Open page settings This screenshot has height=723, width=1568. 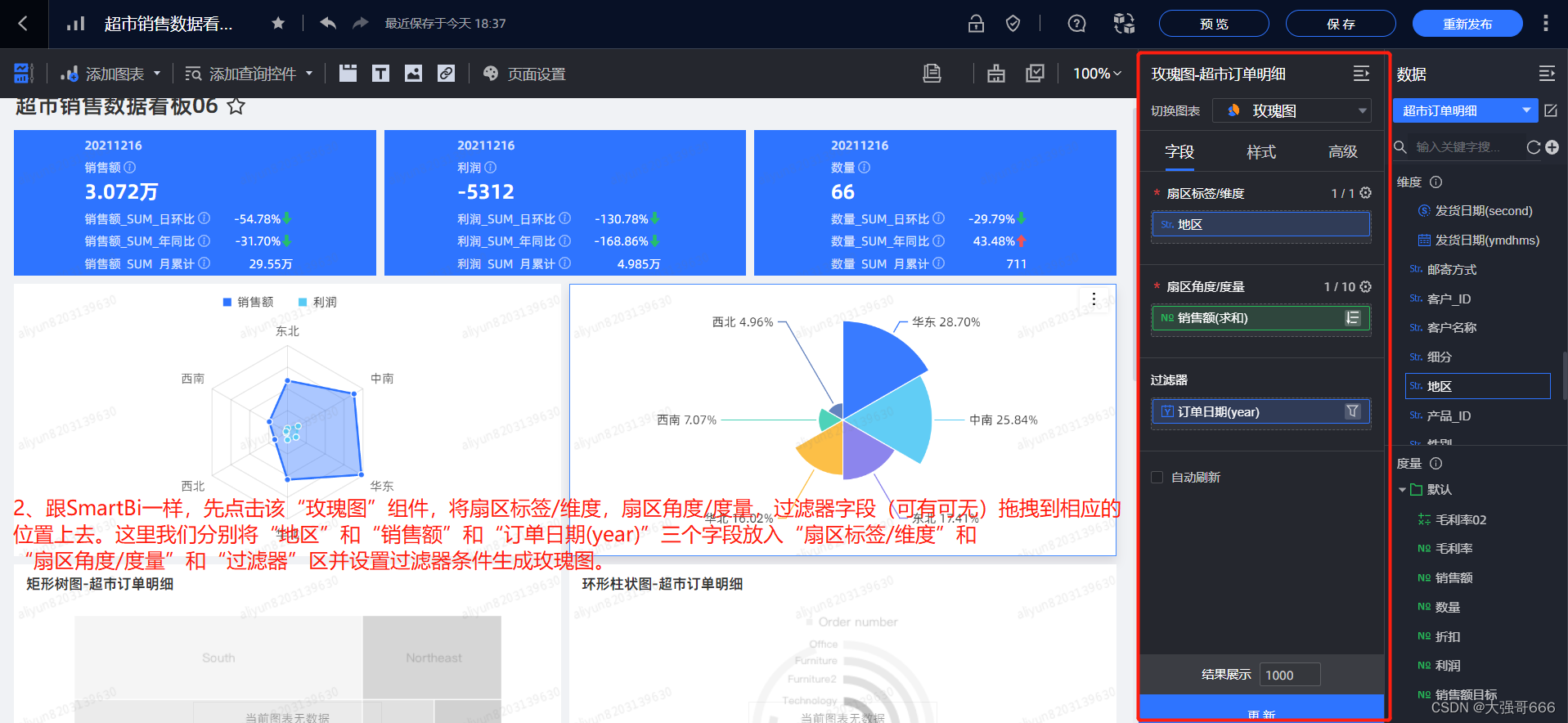524,74
